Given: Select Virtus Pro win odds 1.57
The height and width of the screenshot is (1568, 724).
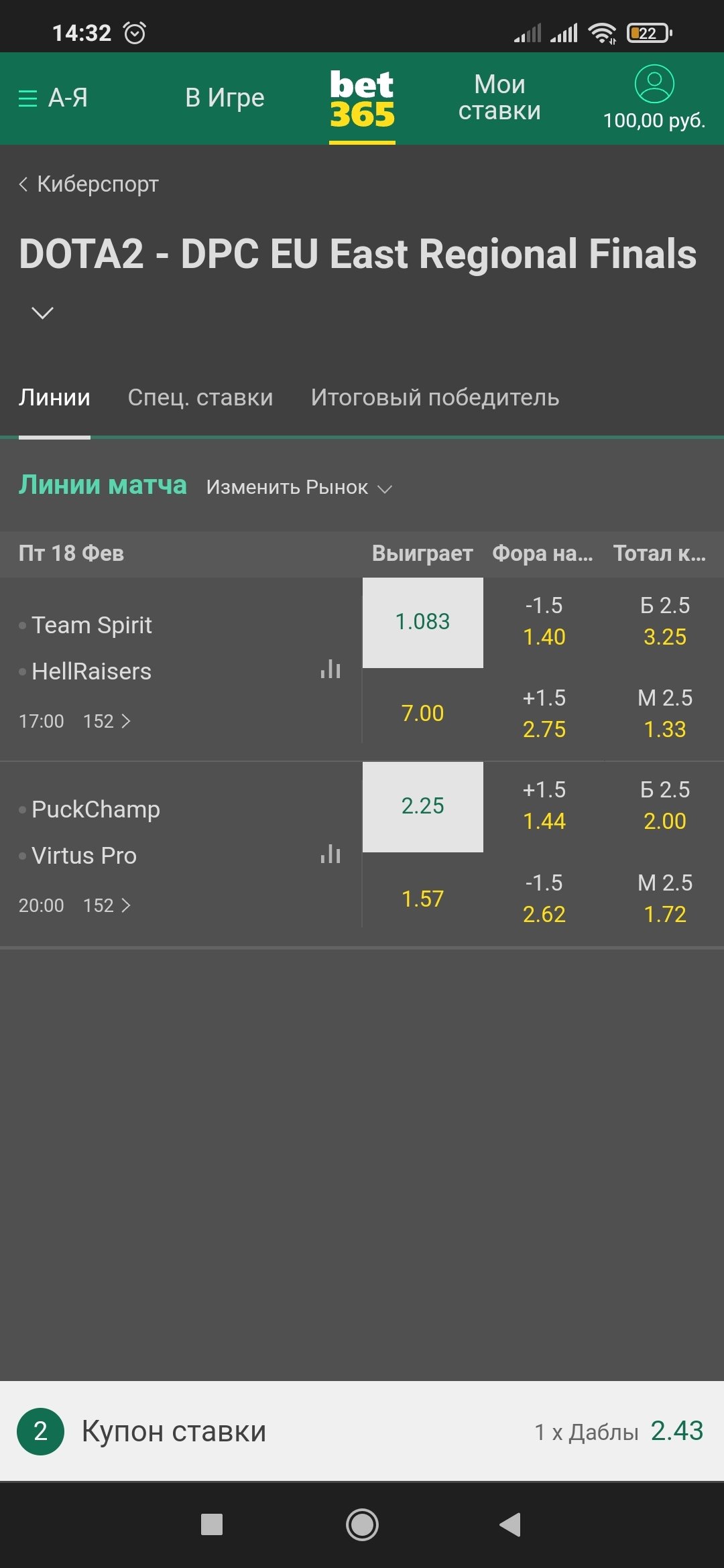Looking at the screenshot, I should [x=422, y=899].
